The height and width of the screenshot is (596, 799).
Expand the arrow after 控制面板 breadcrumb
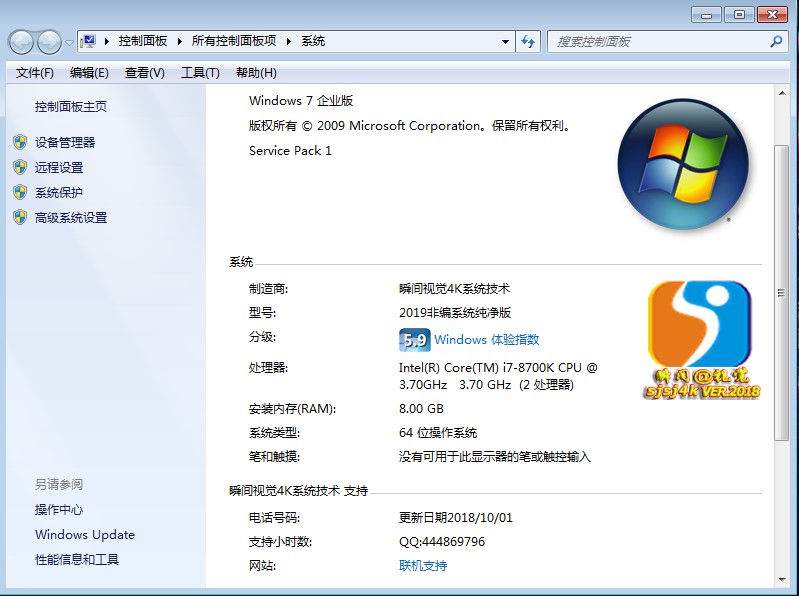(x=179, y=41)
